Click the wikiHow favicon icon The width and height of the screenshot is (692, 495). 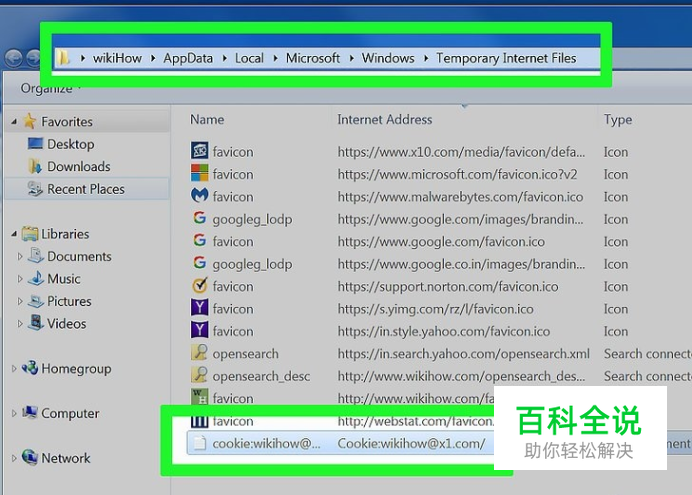pyautogui.click(x=199, y=397)
